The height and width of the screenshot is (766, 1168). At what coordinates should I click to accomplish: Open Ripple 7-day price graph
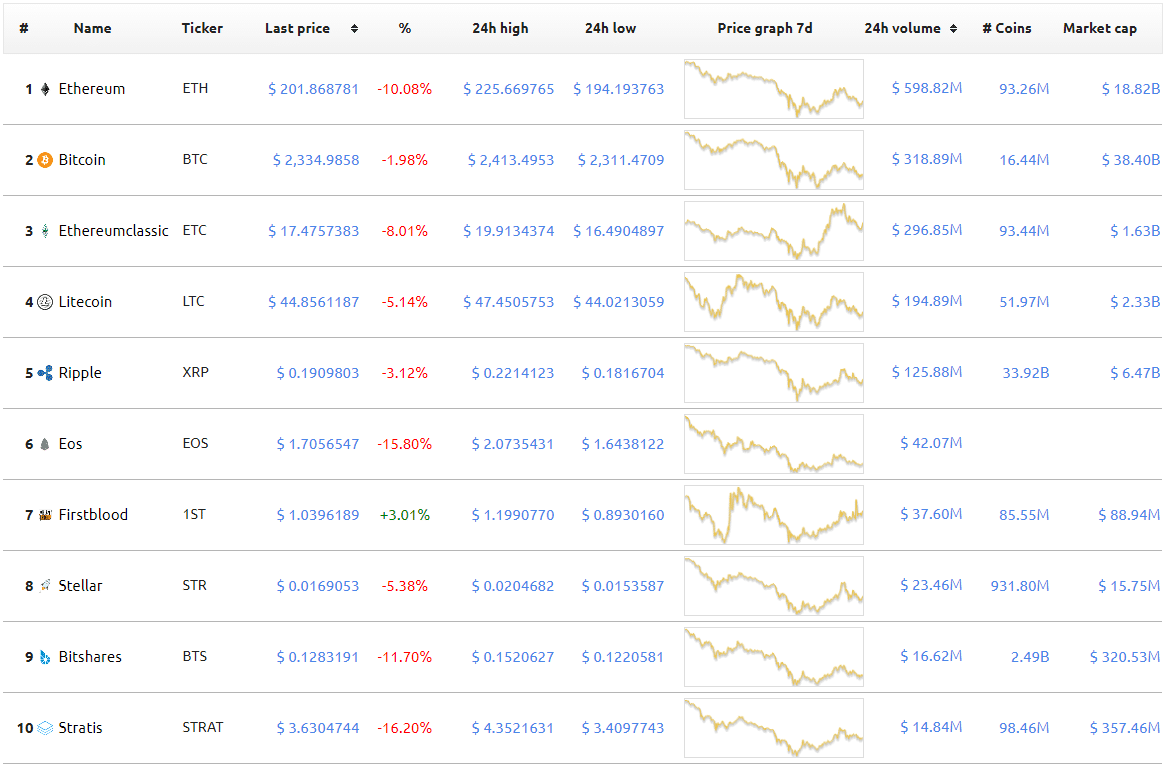[x=774, y=373]
